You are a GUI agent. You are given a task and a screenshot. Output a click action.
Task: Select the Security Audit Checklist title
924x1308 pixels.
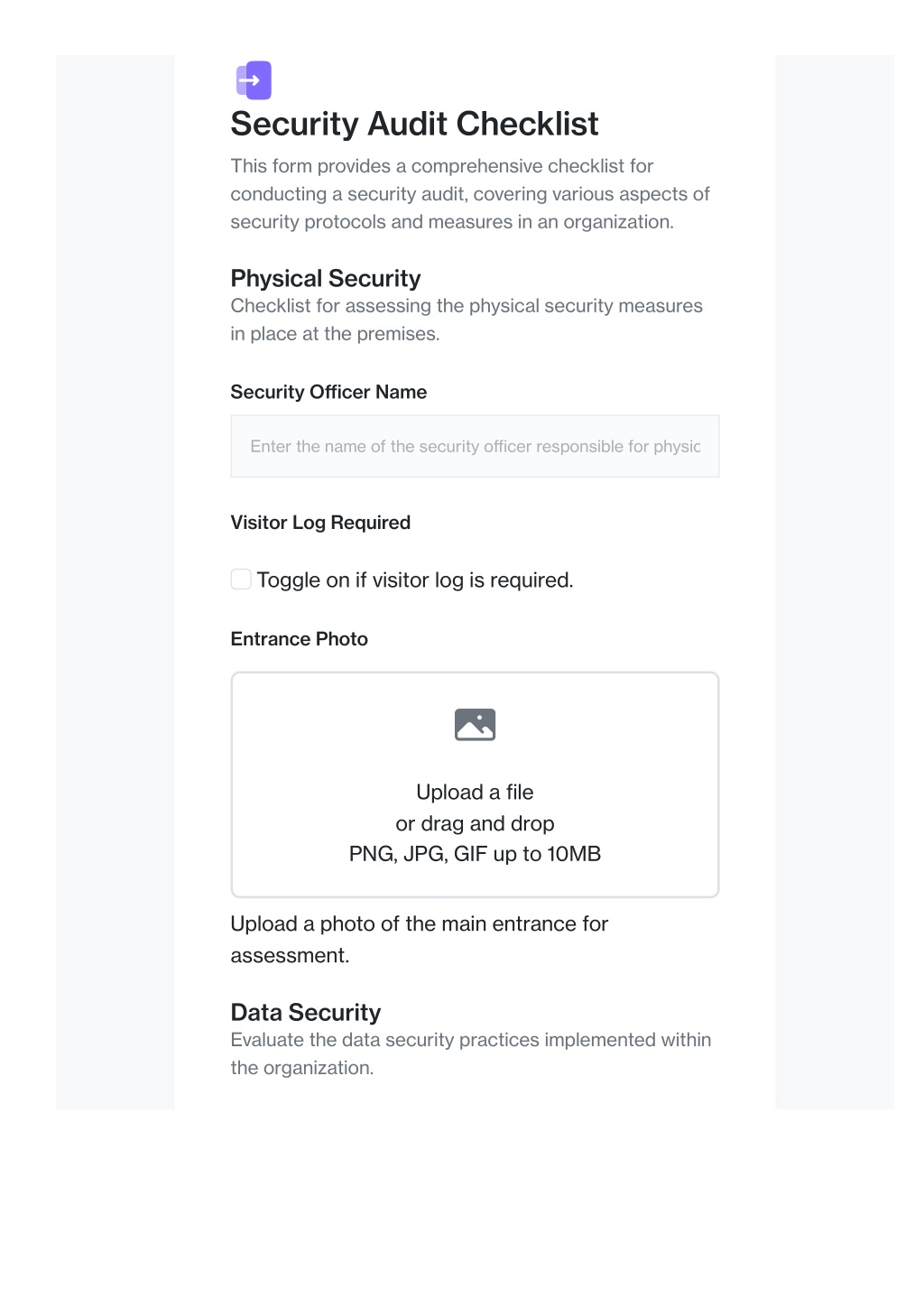pos(414,124)
